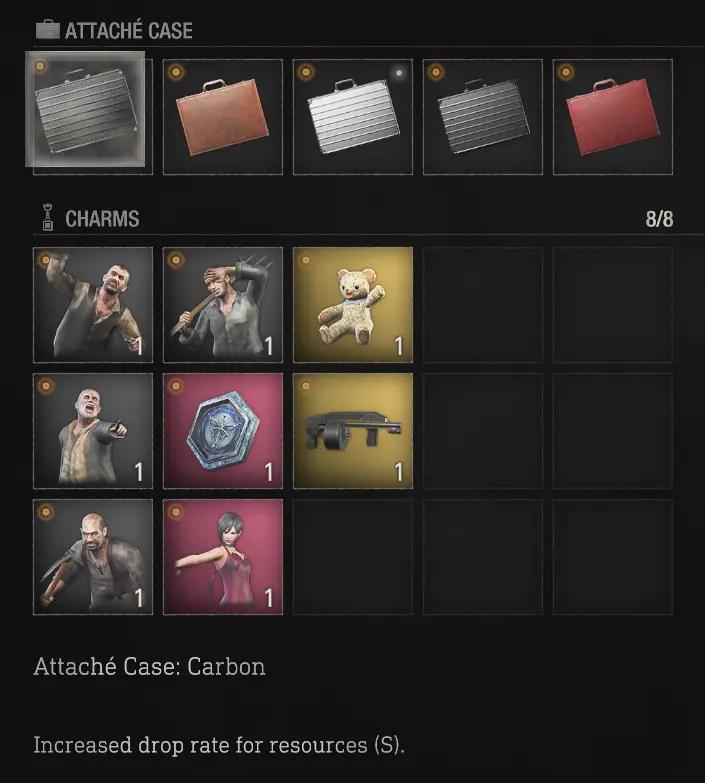
Task: Click the empty charm slot beside teddy bear
Action: (483, 305)
